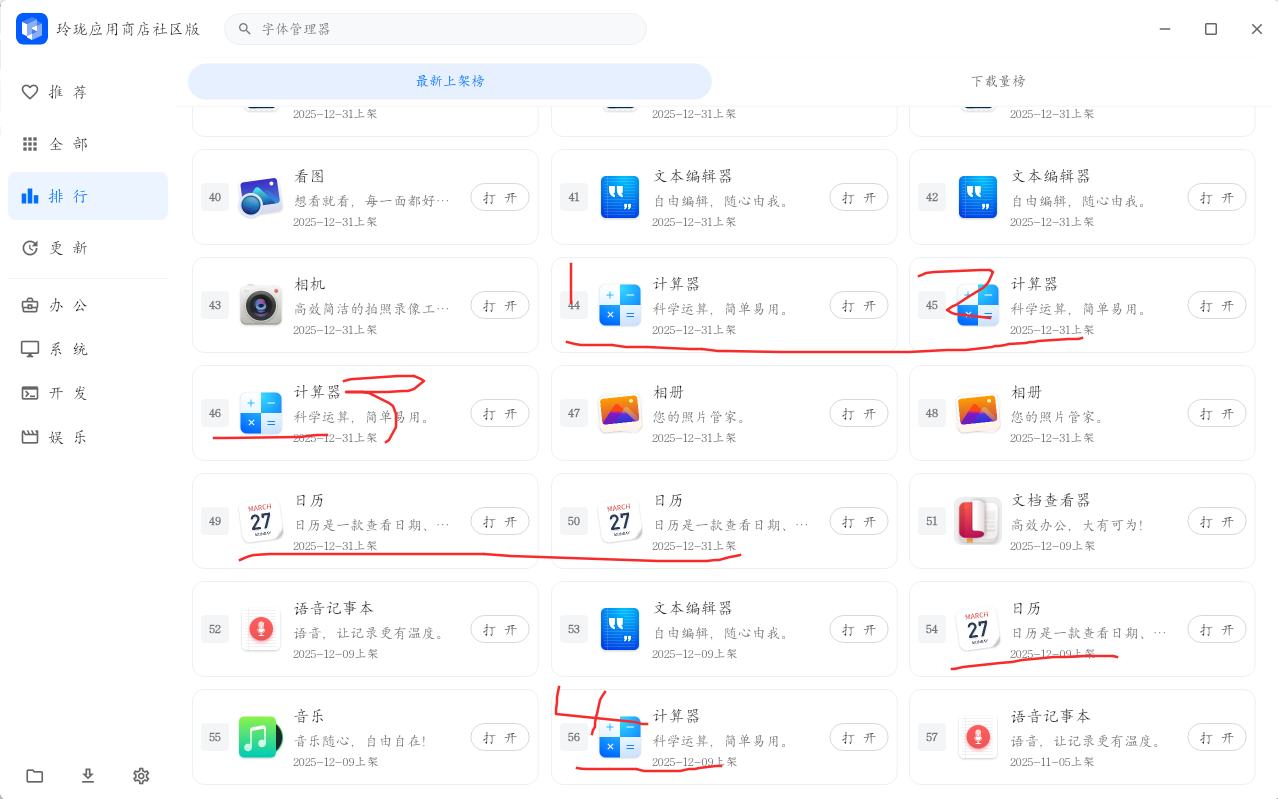The image size is (1278, 799).
Task: Click 打开 button for rank 40 看图
Action: tap(500, 197)
